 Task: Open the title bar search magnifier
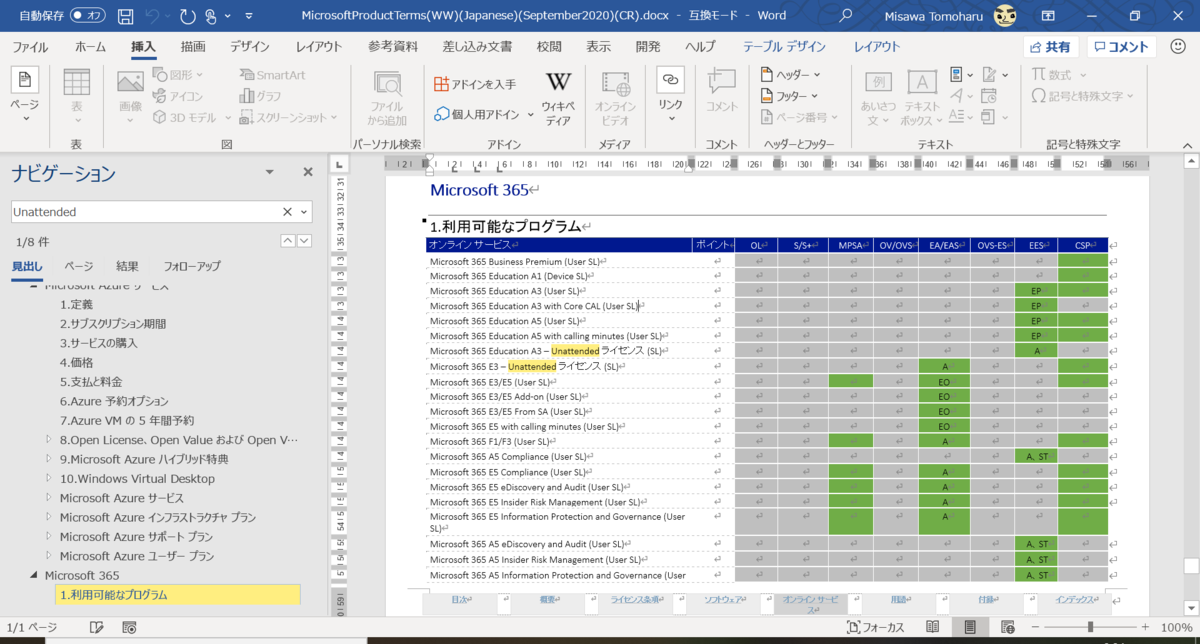click(845, 16)
